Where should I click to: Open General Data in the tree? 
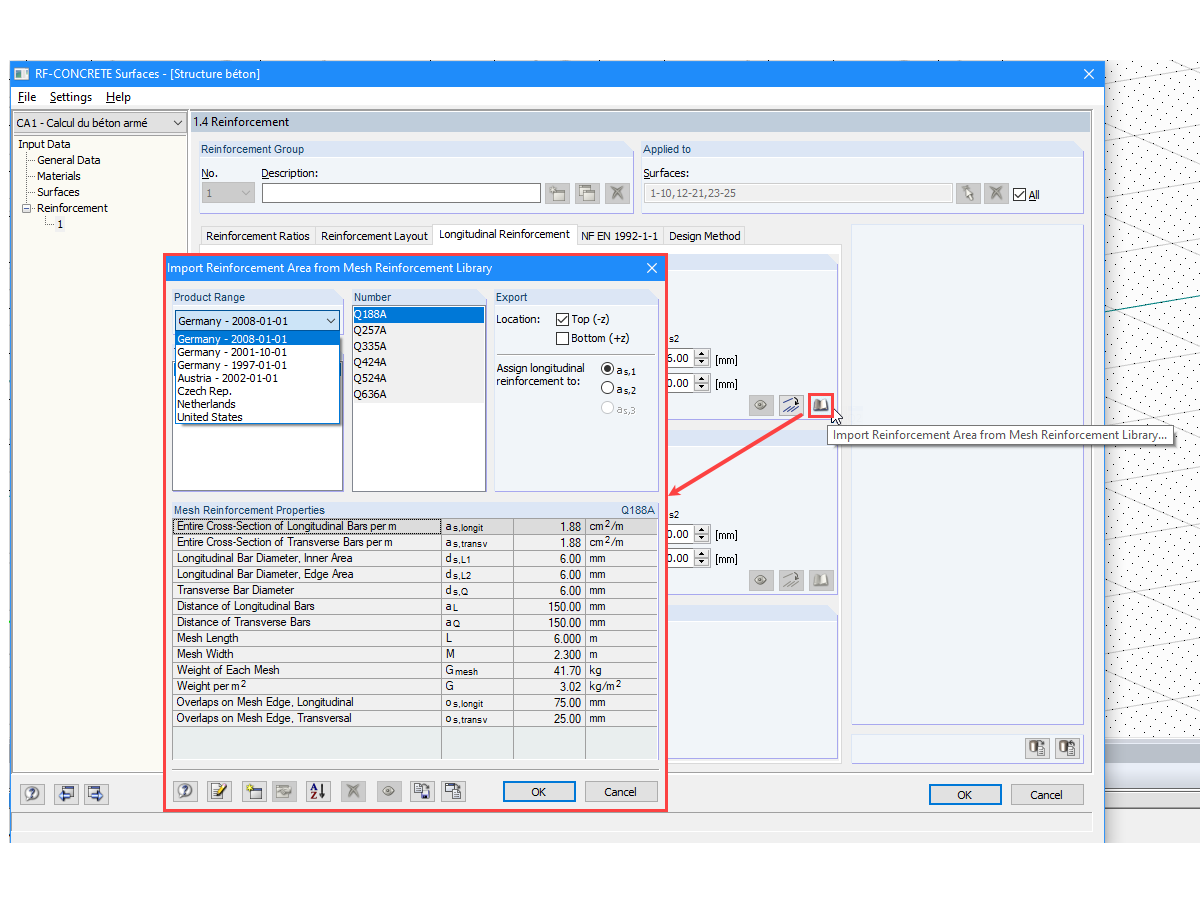69,160
